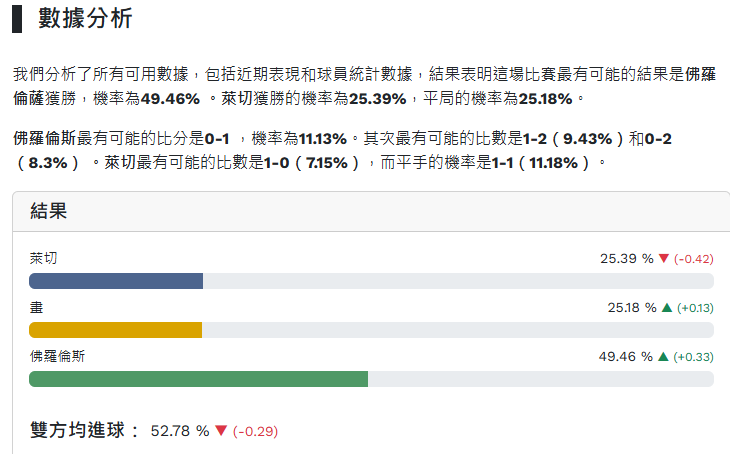Click the red down arrow beside 52.78 %

click(221, 431)
